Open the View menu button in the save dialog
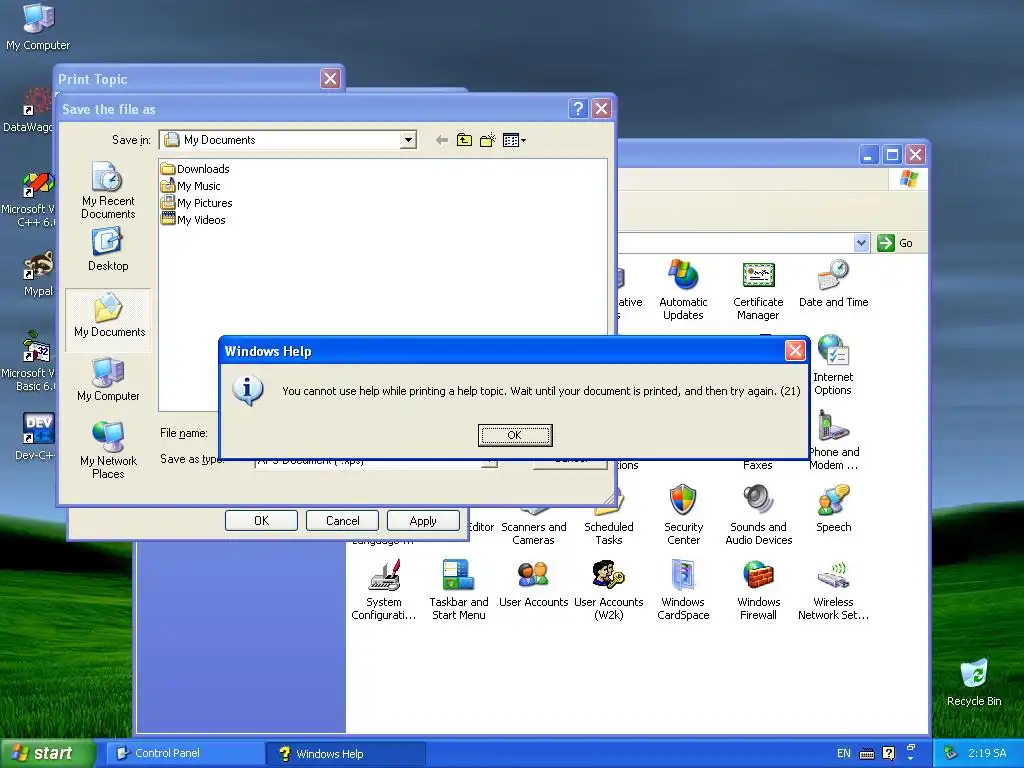Viewport: 1024px width, 768px height. click(x=515, y=140)
